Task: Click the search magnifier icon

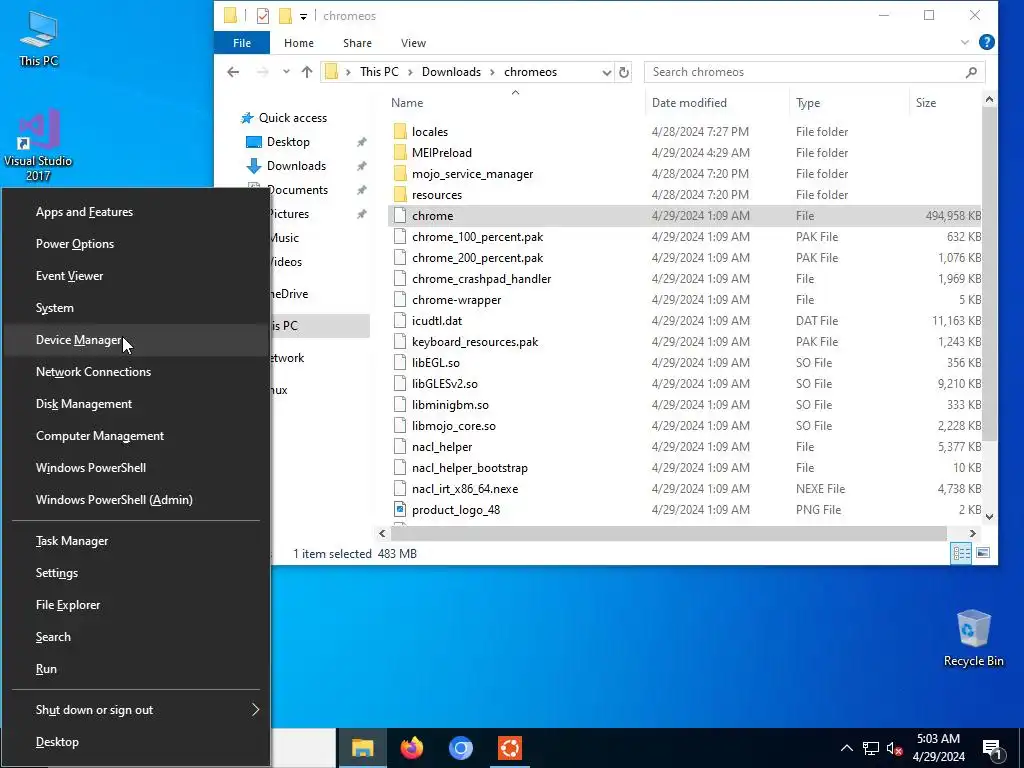Action: [971, 72]
